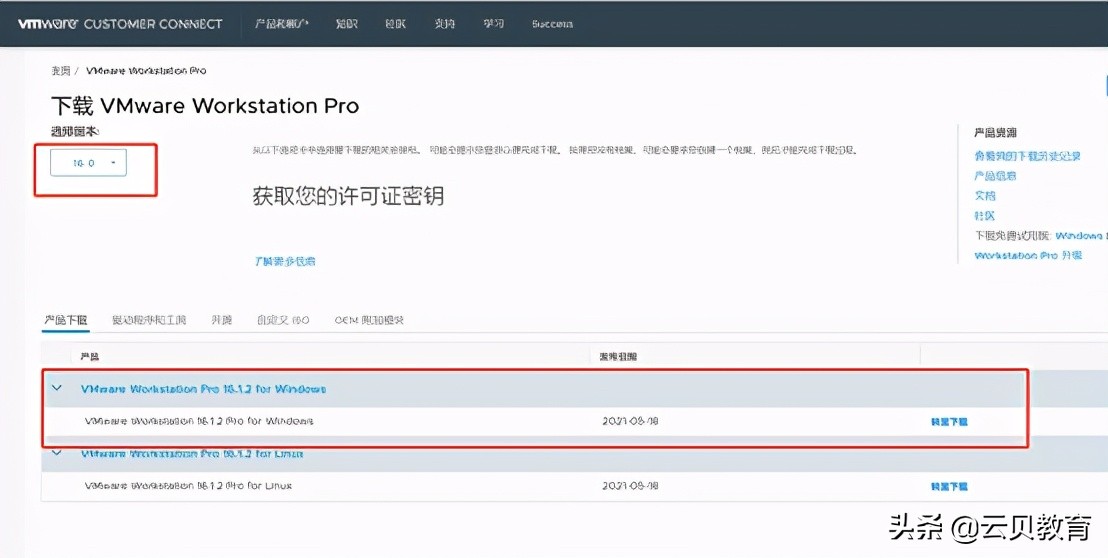The height and width of the screenshot is (558, 1108).
Task: Click the release date in the Linux row
Action: [x=630, y=486]
